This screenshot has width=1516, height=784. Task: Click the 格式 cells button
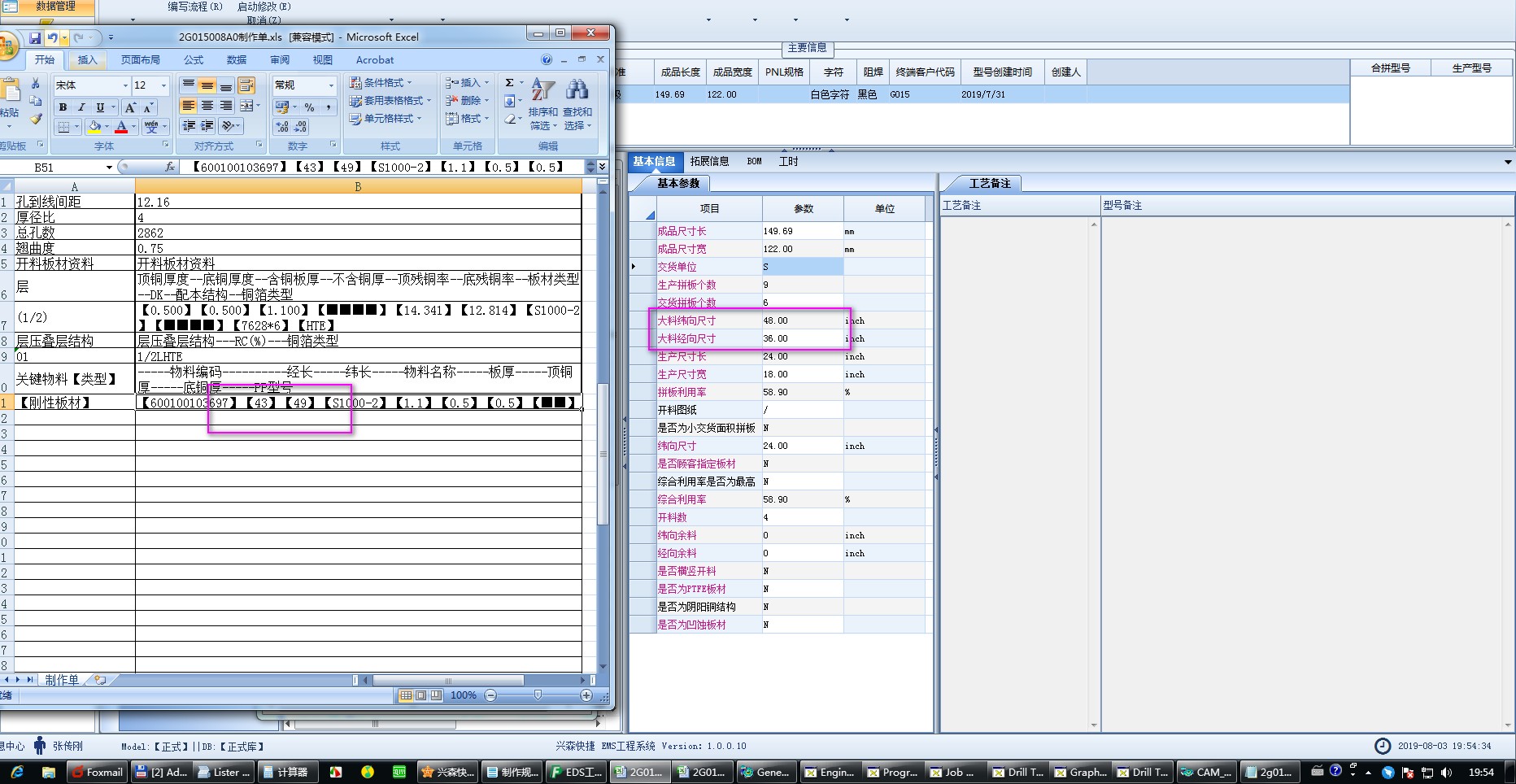click(x=467, y=119)
